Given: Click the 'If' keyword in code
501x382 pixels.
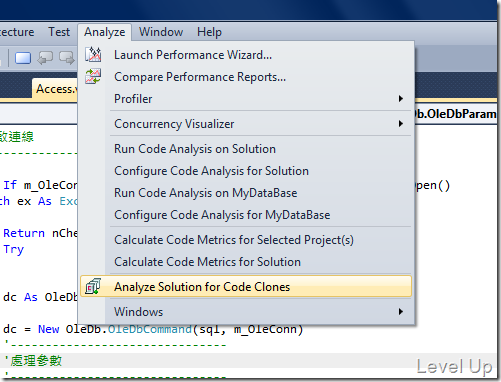Looking at the screenshot, I should coord(10,185).
